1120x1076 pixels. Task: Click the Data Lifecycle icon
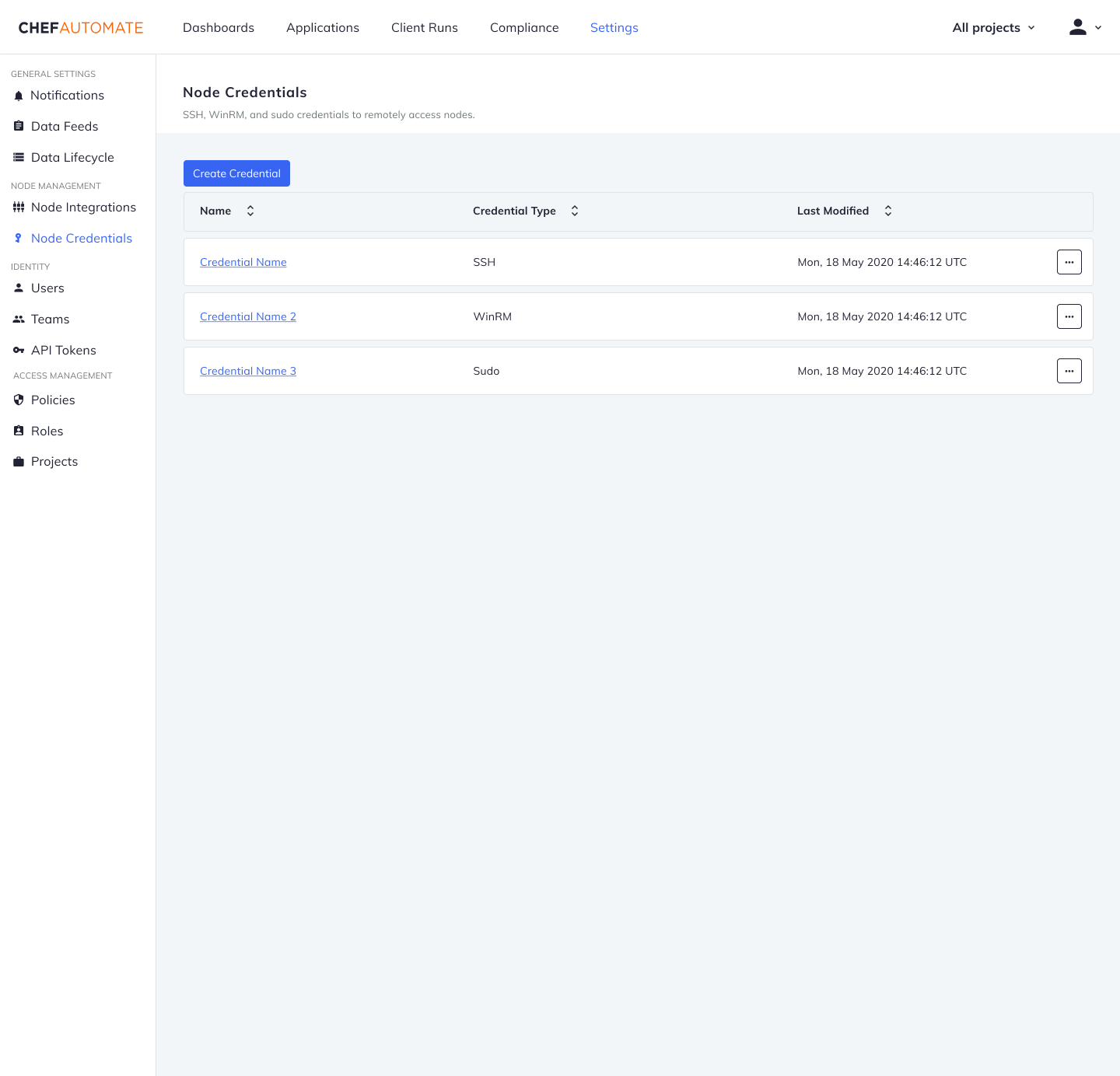19,157
